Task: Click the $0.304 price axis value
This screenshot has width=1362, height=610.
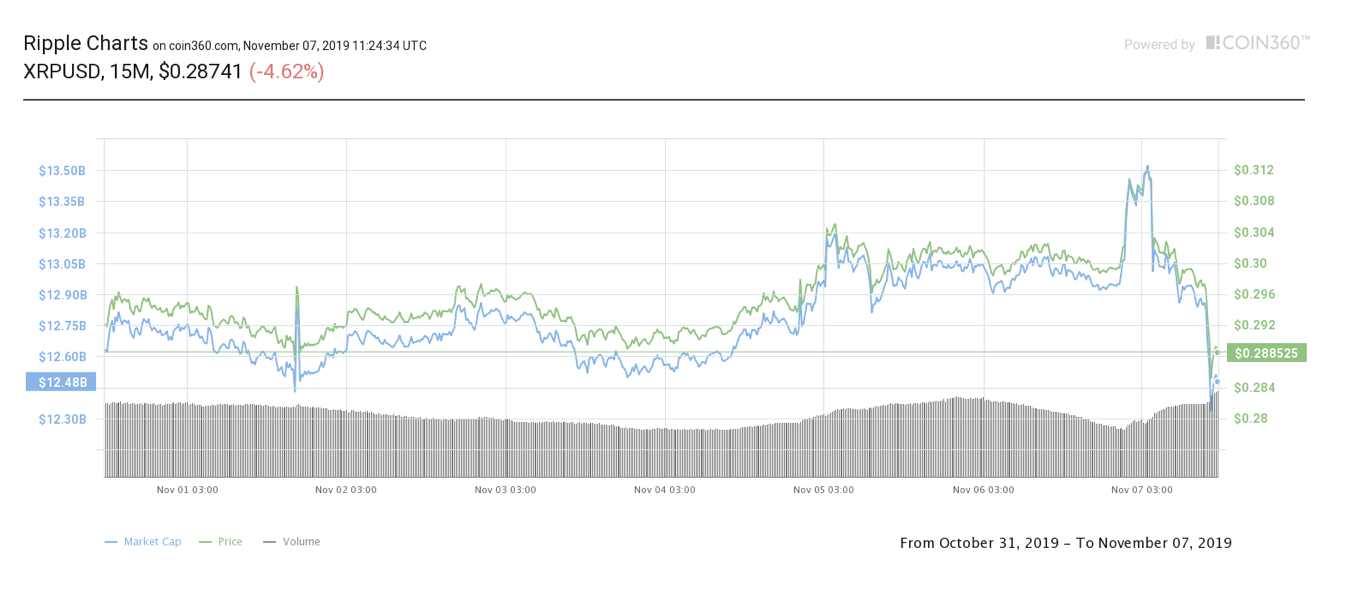Action: pyautogui.click(x=1253, y=232)
